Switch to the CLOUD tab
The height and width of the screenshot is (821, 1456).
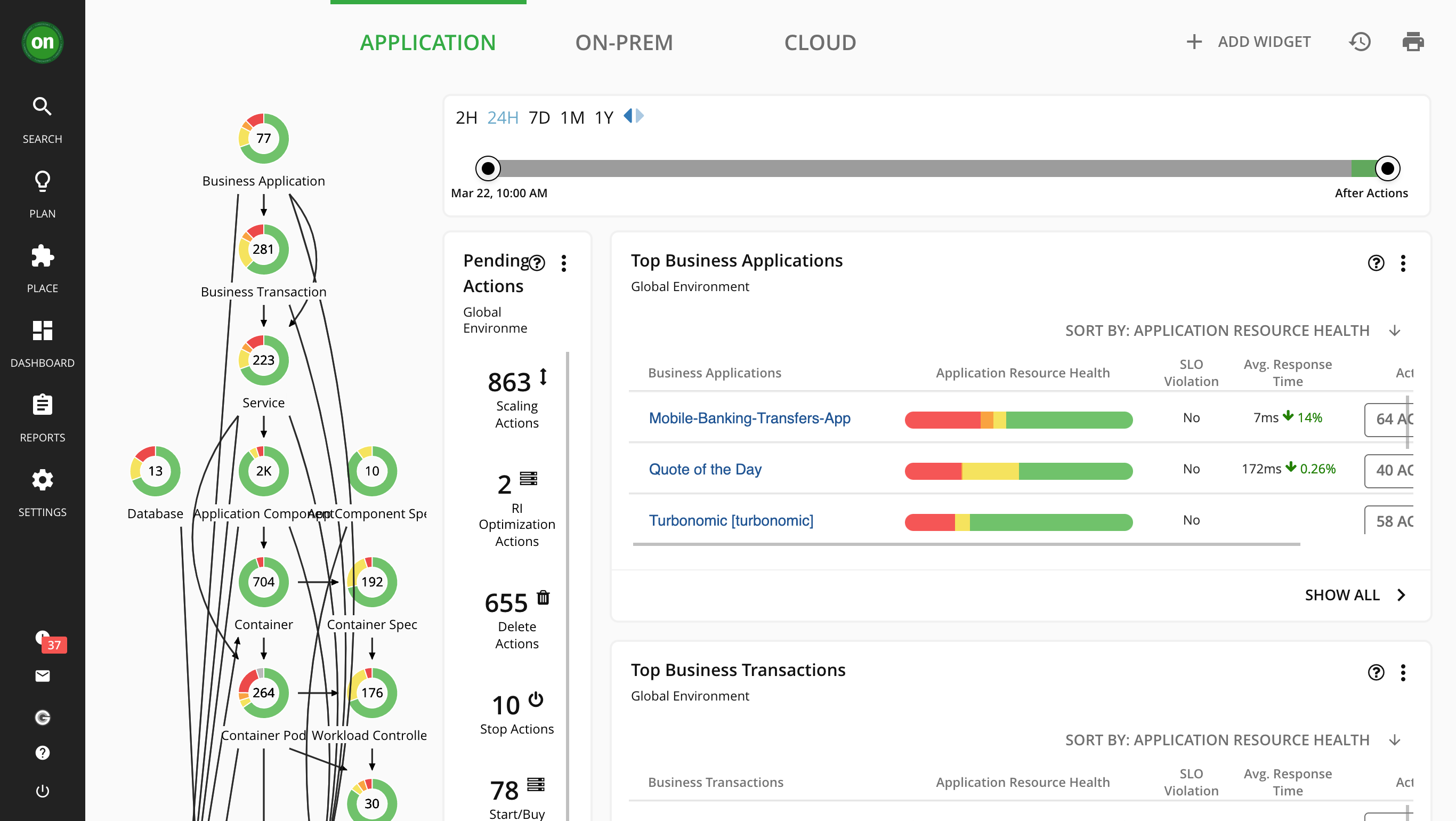[x=820, y=42]
